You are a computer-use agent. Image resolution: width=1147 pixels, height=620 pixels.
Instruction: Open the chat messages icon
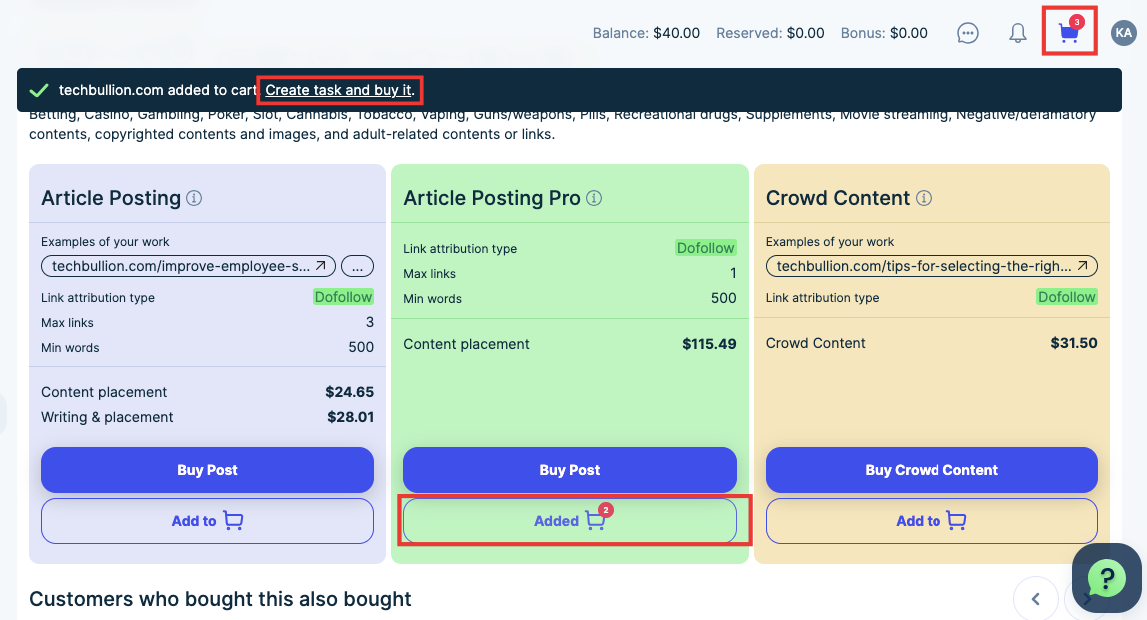(967, 33)
